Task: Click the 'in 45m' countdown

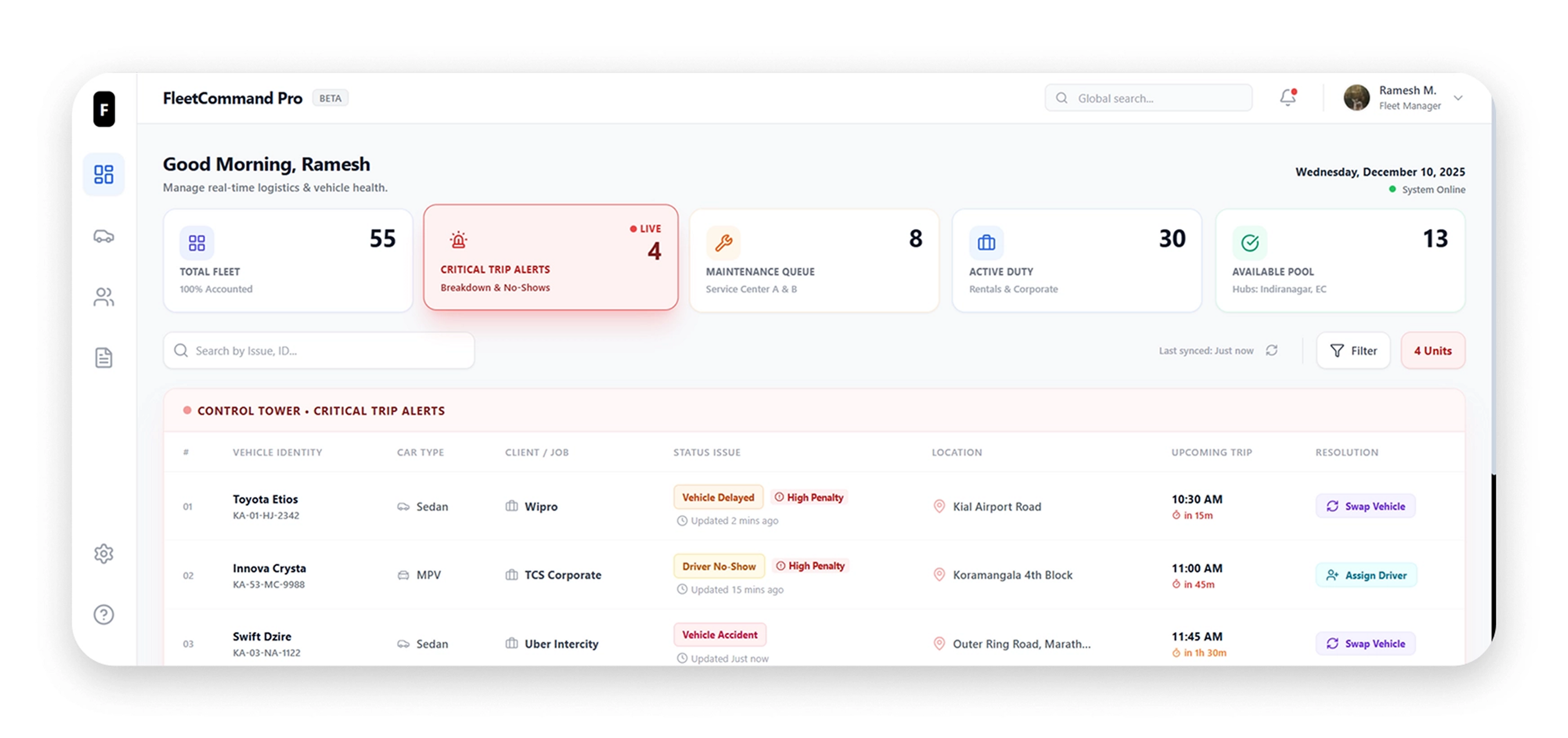Action: click(x=1194, y=584)
